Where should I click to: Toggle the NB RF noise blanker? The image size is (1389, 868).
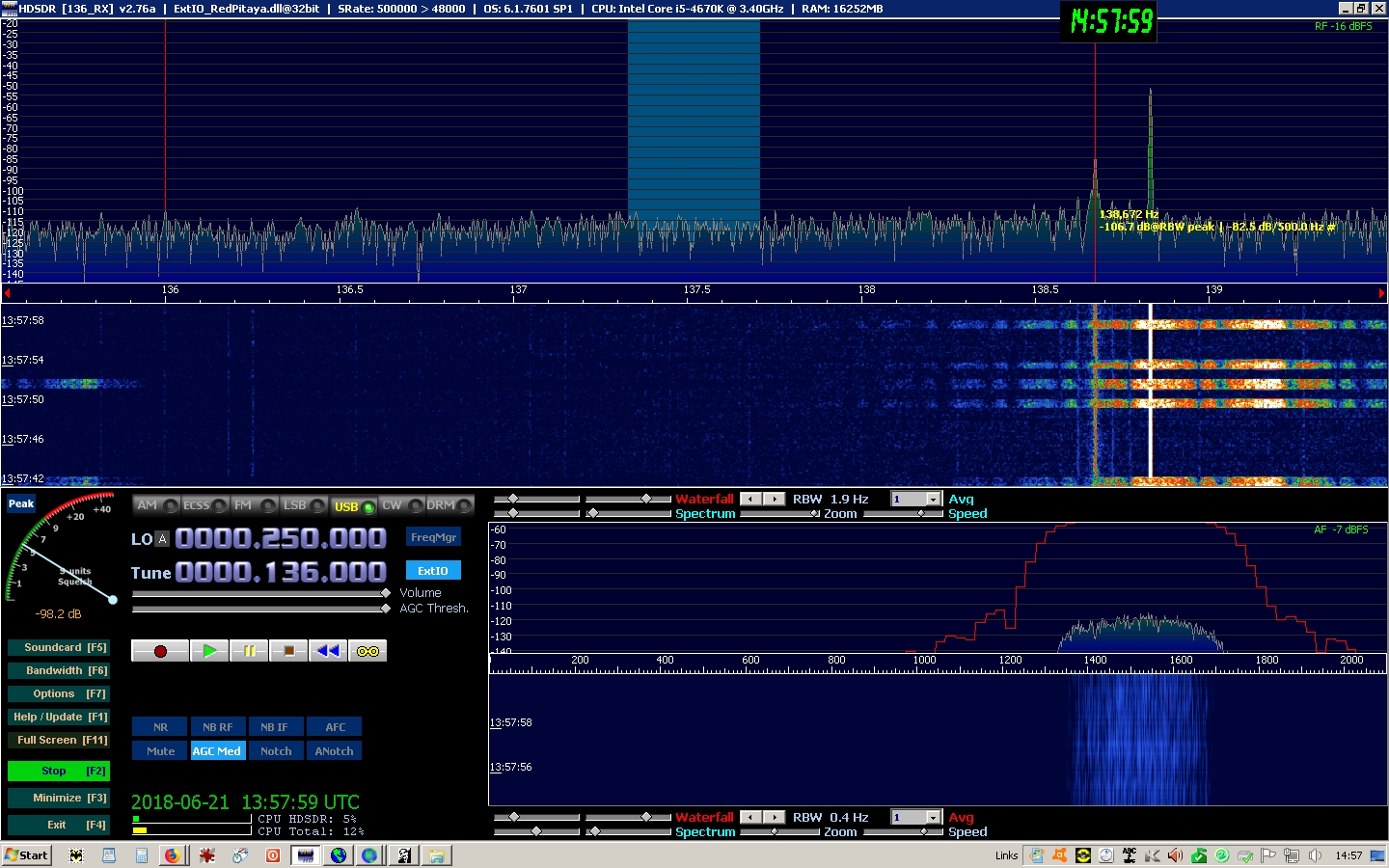pyautogui.click(x=217, y=727)
